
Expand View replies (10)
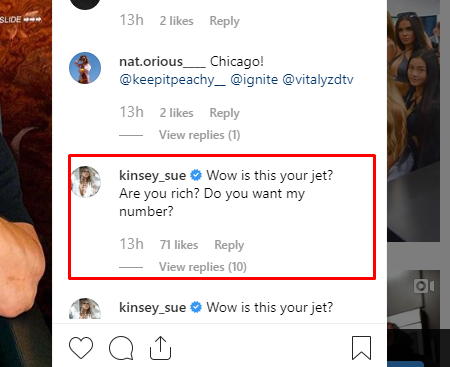203,267
